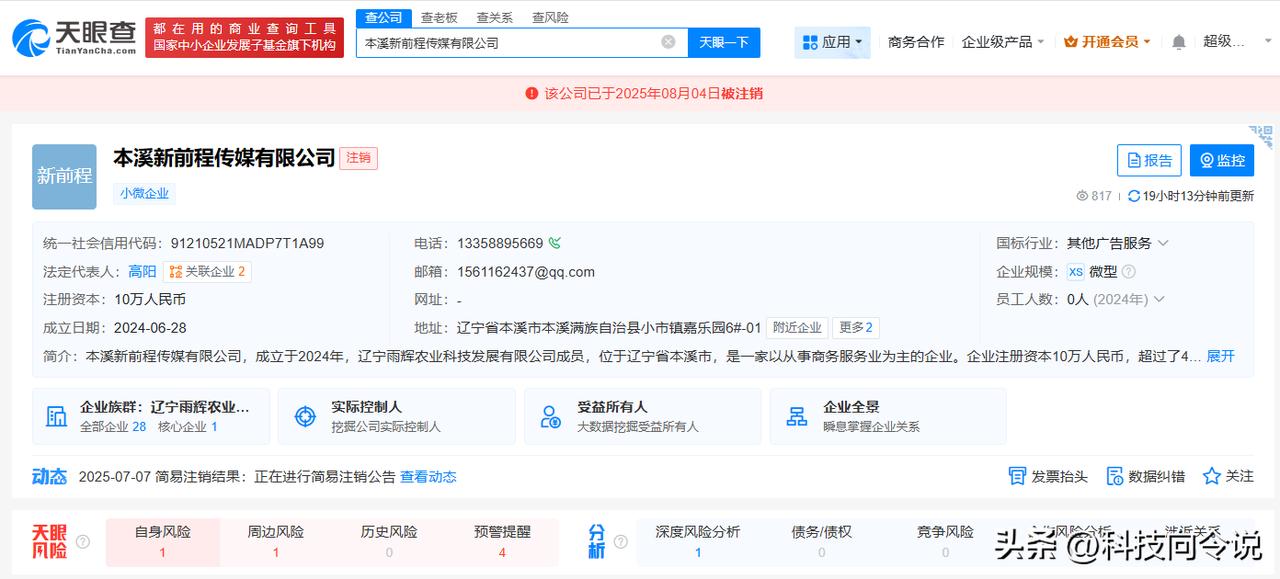The width and height of the screenshot is (1280, 579).
Task: Click the 超级 user account label
Action: 1224,42
